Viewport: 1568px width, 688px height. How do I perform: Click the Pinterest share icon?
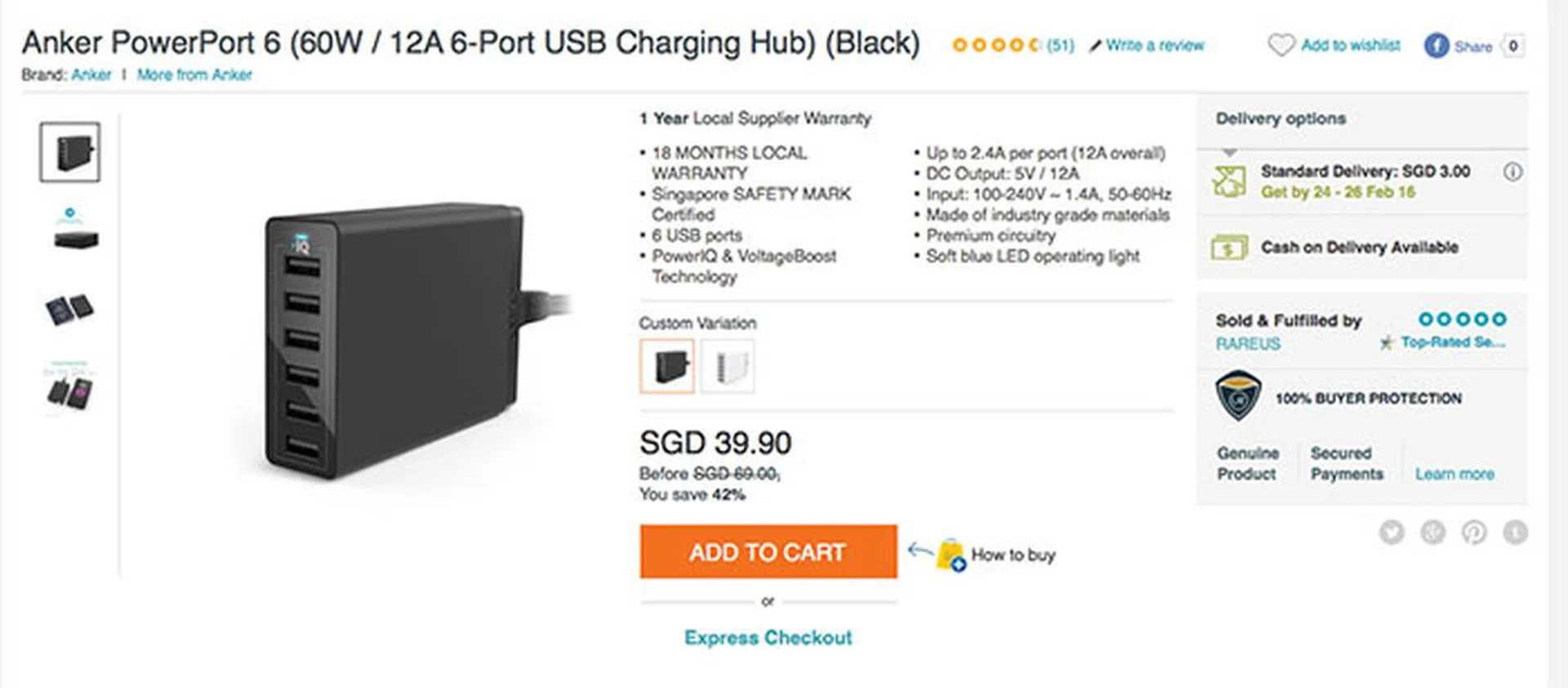click(1474, 533)
